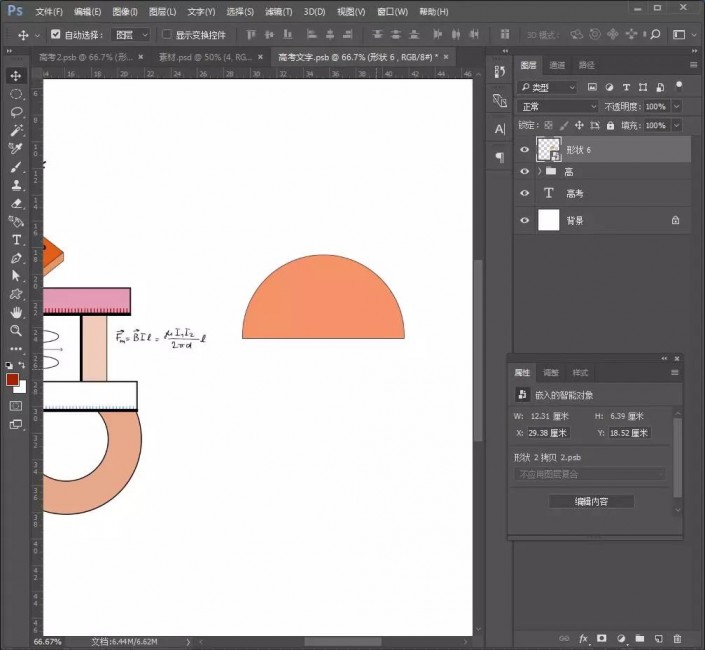Open the Properties panel menu
The height and width of the screenshot is (650, 705).
coord(675,372)
